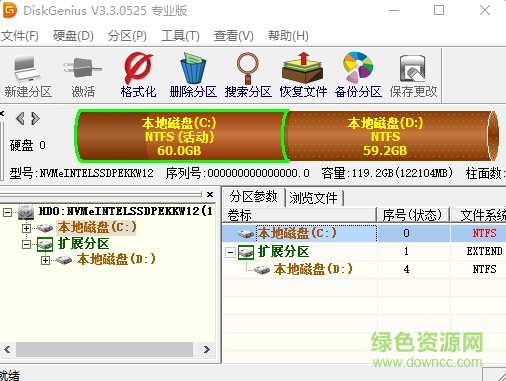The height and width of the screenshot is (381, 506).
Task: Open the 工具(T) menu
Action: 180,36
